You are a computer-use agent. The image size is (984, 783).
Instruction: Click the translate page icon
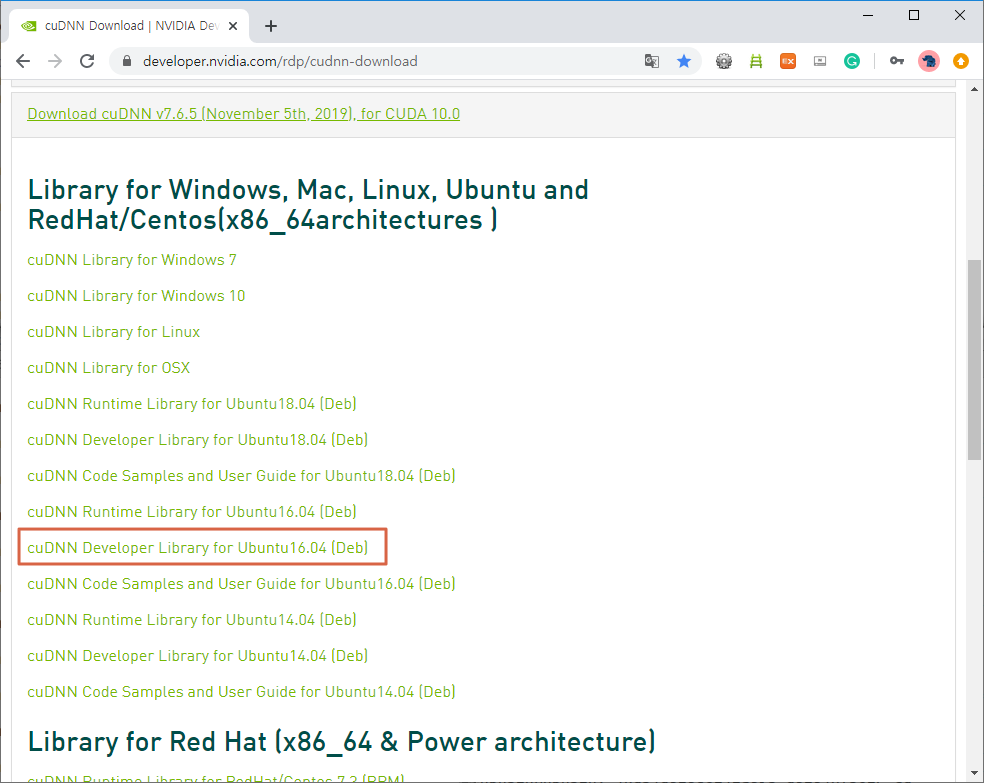click(x=651, y=61)
